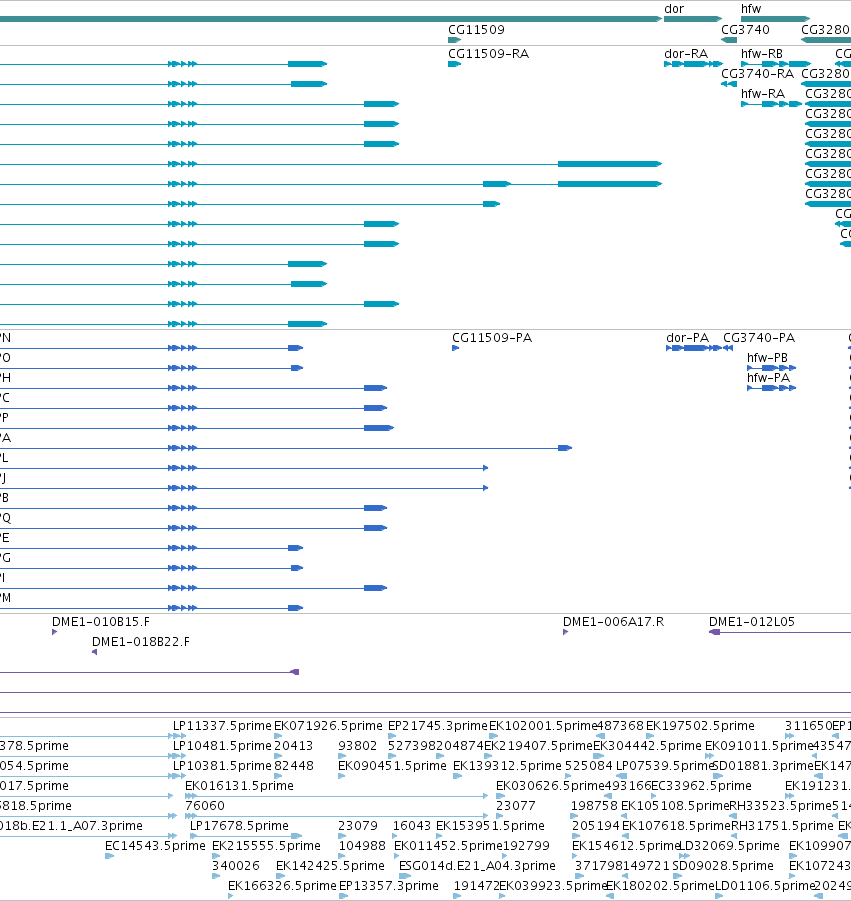Click the hfw-PB protein label
The height and width of the screenshot is (901, 851).
click(x=768, y=358)
